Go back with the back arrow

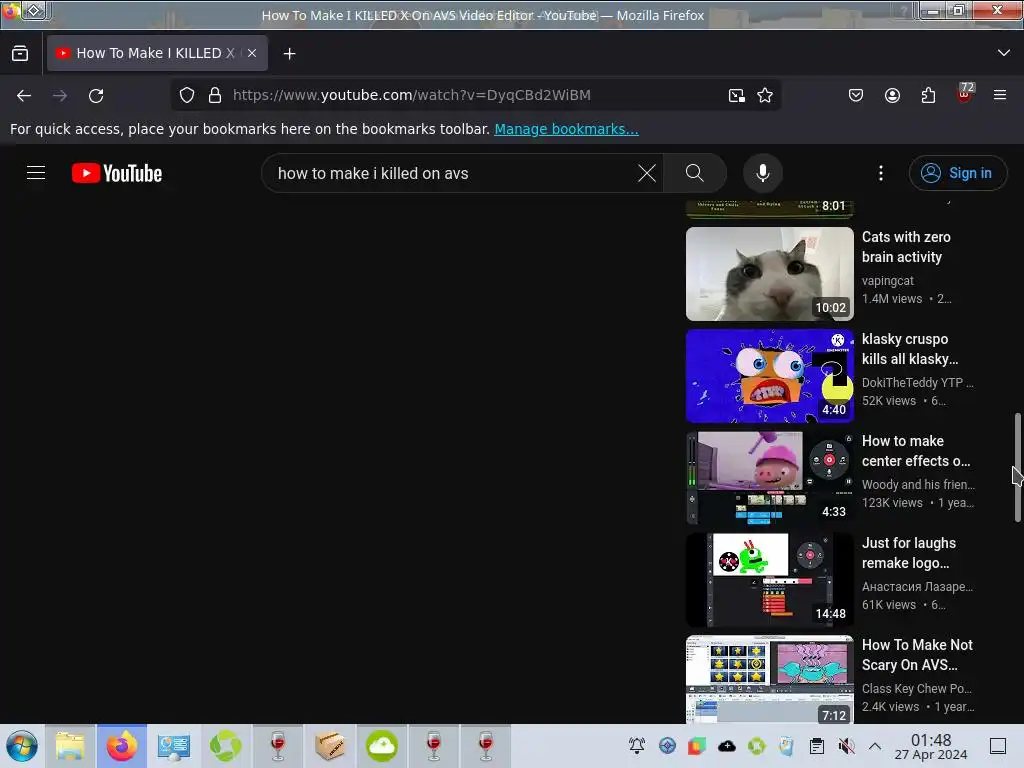coord(24,95)
